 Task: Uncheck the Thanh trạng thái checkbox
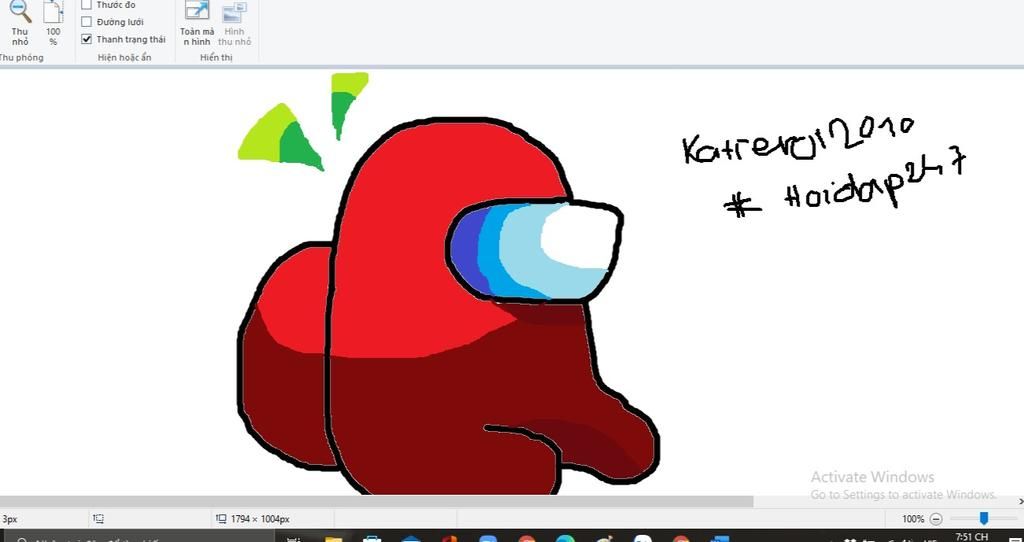(x=86, y=39)
